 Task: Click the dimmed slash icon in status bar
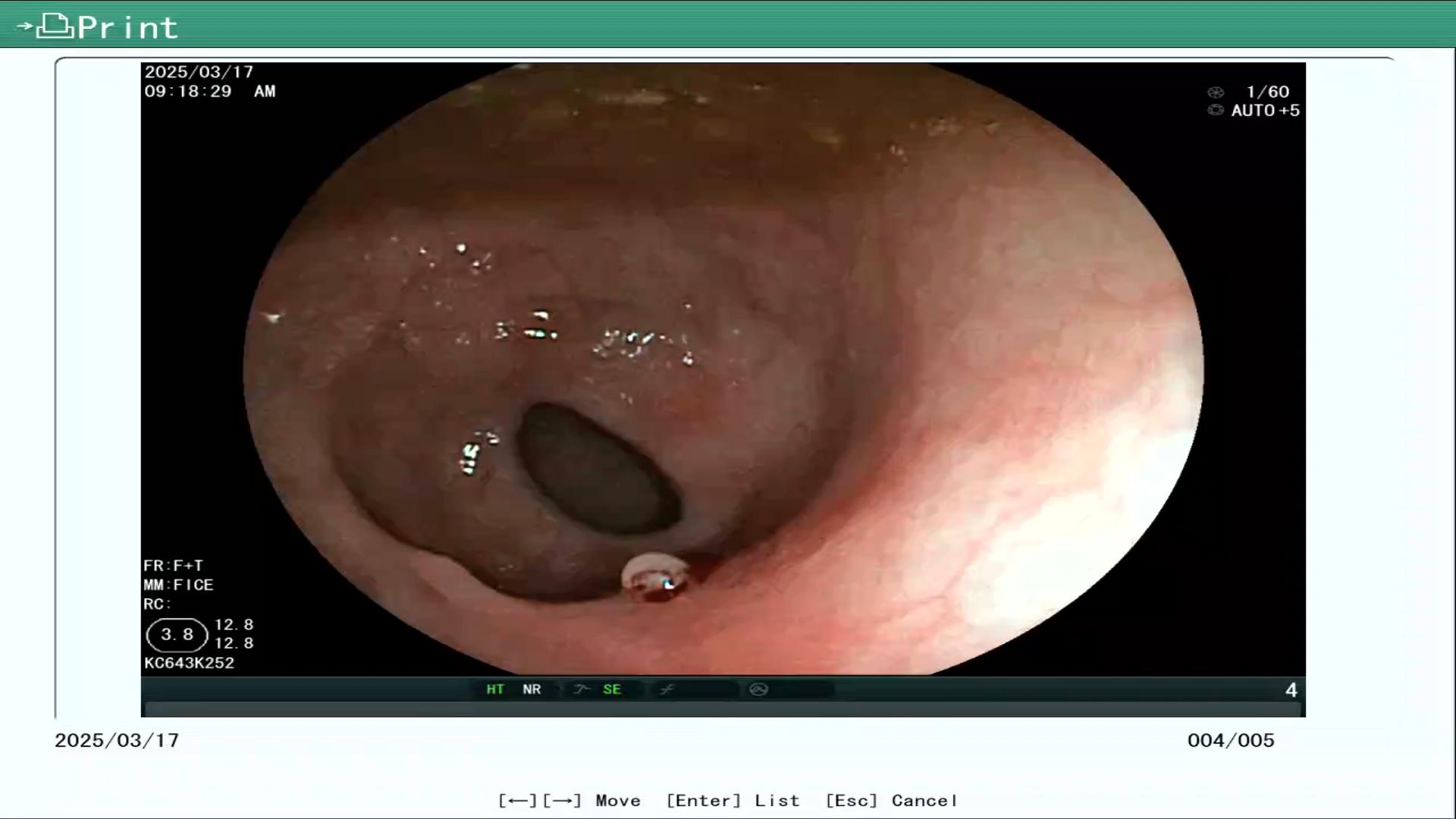click(667, 689)
